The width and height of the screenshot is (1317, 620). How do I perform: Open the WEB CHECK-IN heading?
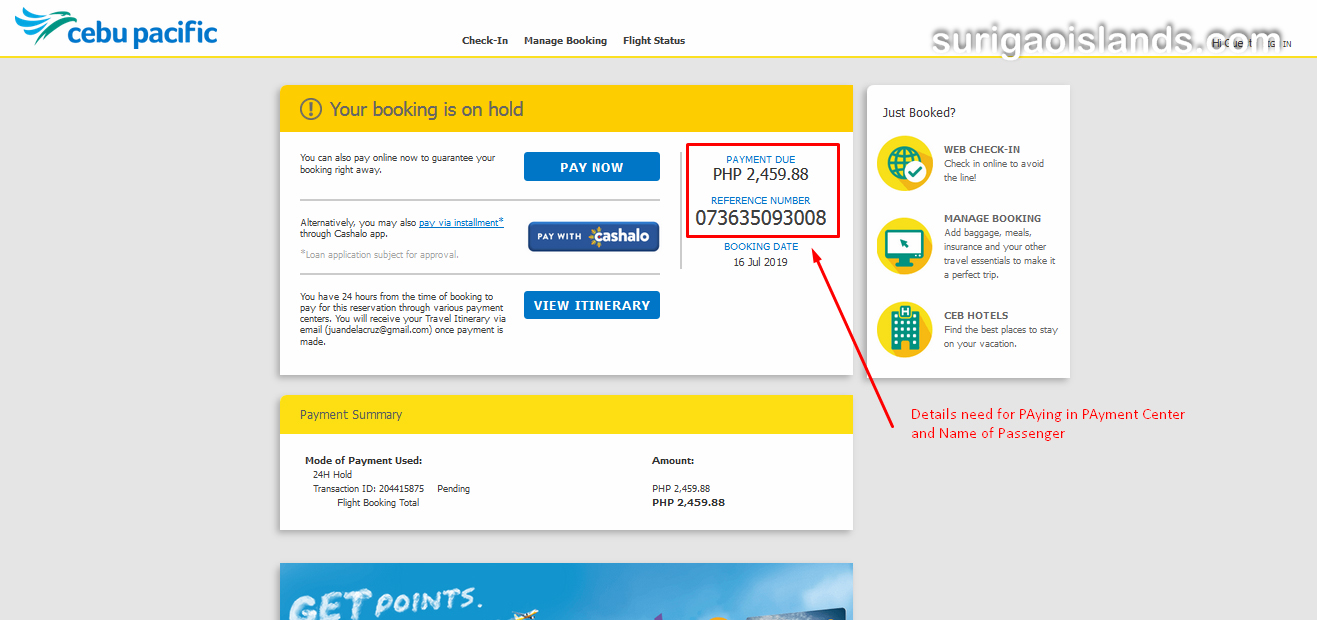point(982,150)
